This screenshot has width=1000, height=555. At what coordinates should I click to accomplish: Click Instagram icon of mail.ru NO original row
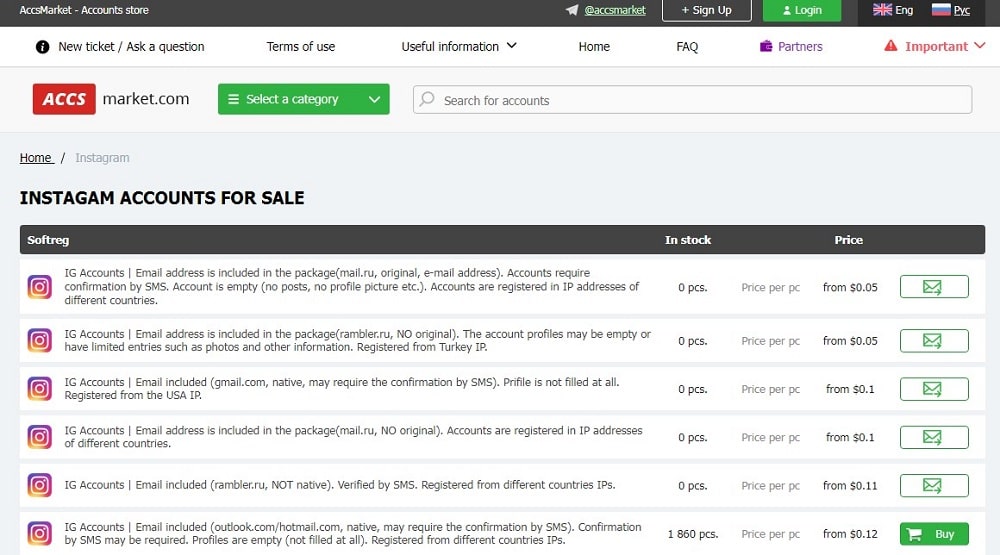(x=40, y=437)
